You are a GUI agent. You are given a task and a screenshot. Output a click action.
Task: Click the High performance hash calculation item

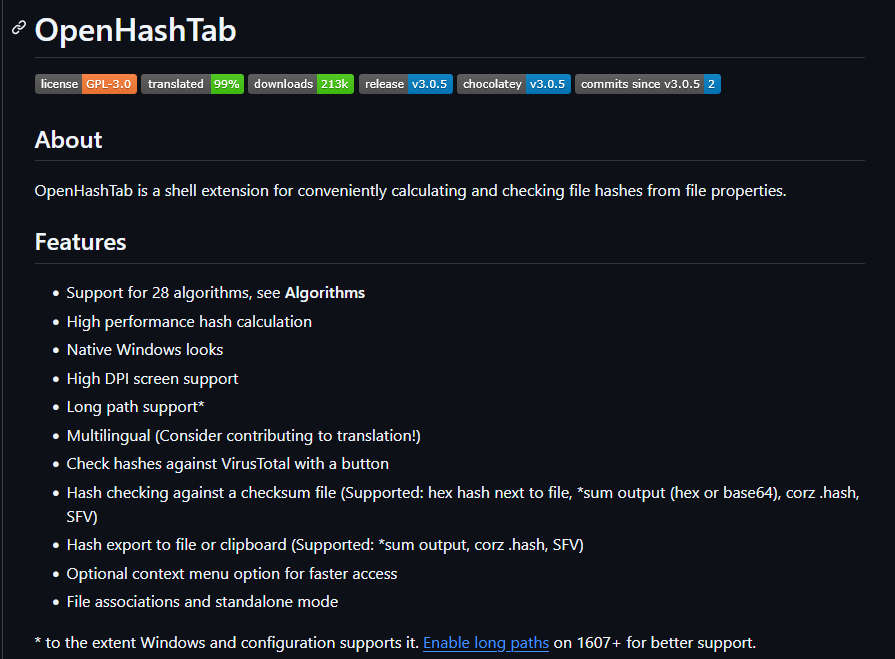pyautogui.click(x=189, y=322)
